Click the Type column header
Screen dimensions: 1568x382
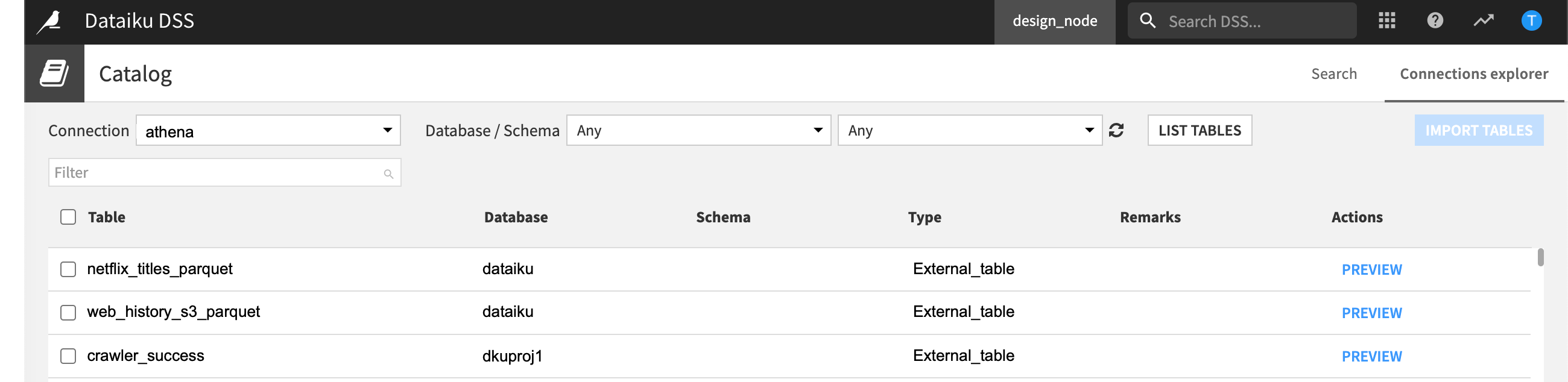925,217
